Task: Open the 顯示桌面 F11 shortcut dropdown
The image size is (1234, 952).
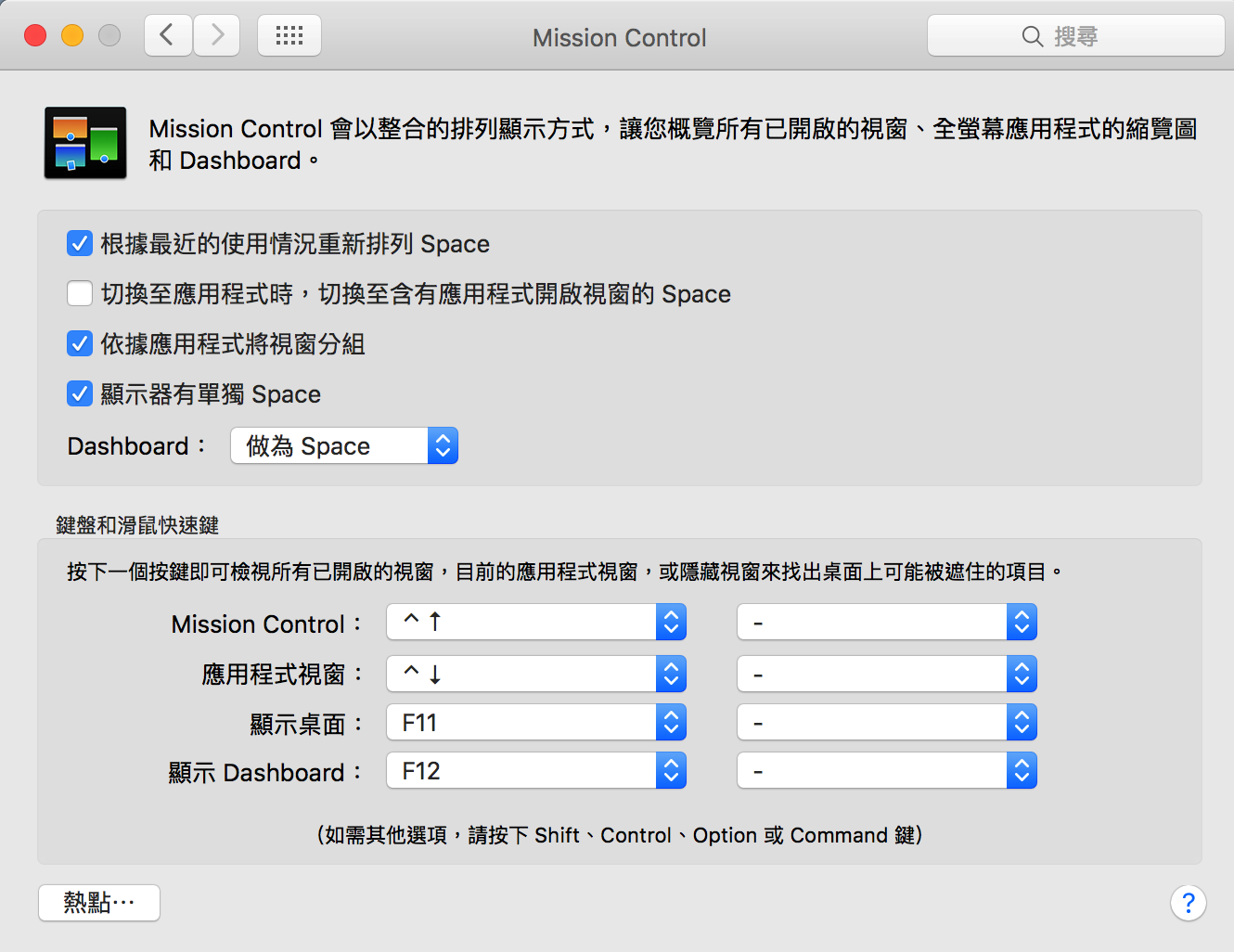Action: point(536,723)
